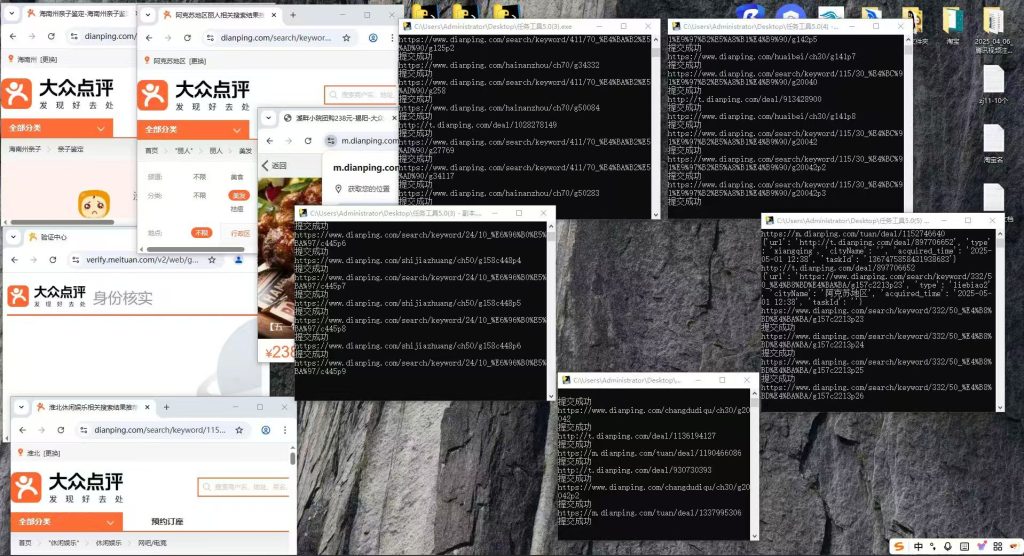
Task: Select the zj11-10个 file on the desktop
Action: (993, 84)
